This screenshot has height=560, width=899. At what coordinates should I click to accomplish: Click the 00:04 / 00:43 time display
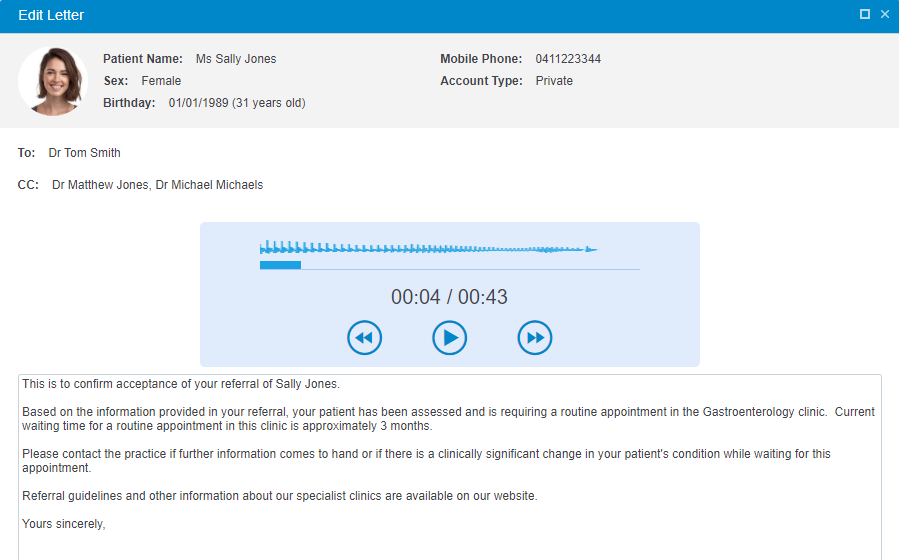(450, 297)
